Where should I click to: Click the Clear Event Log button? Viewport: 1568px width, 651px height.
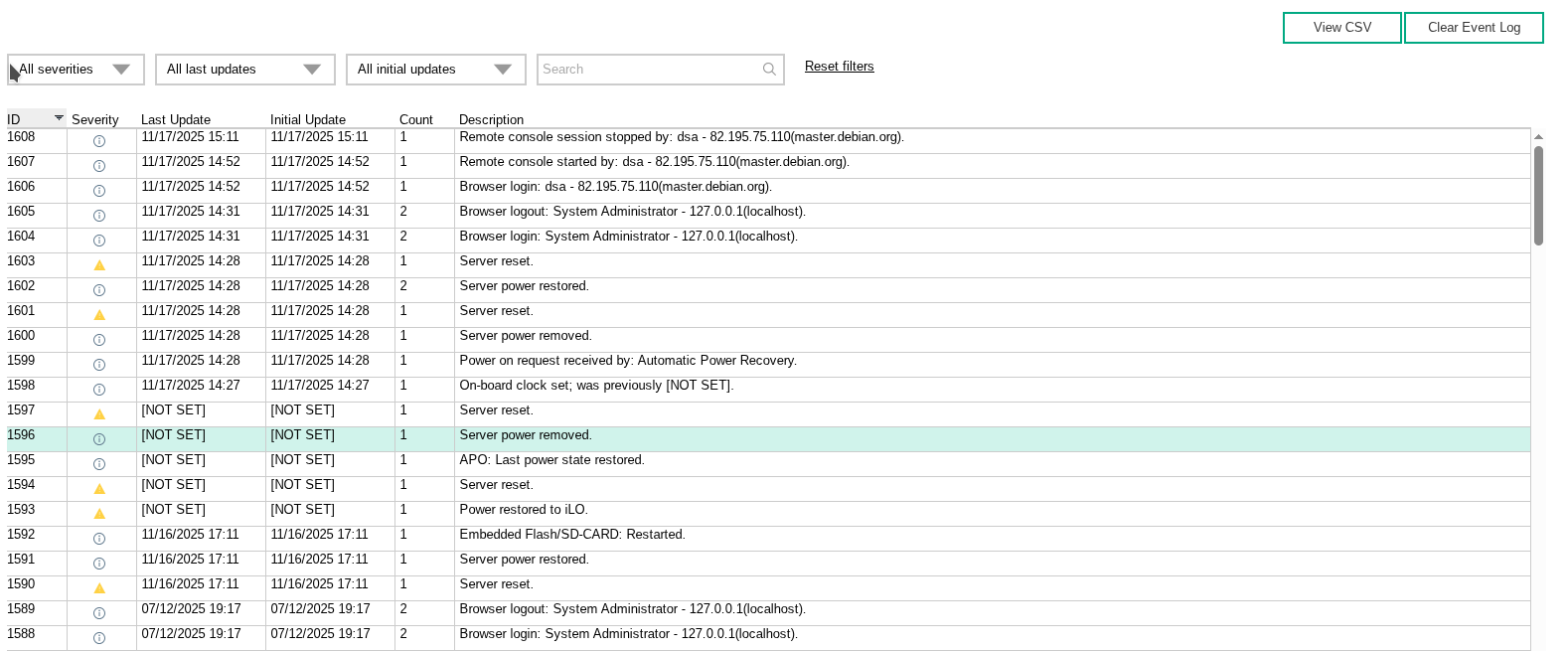(x=1473, y=28)
